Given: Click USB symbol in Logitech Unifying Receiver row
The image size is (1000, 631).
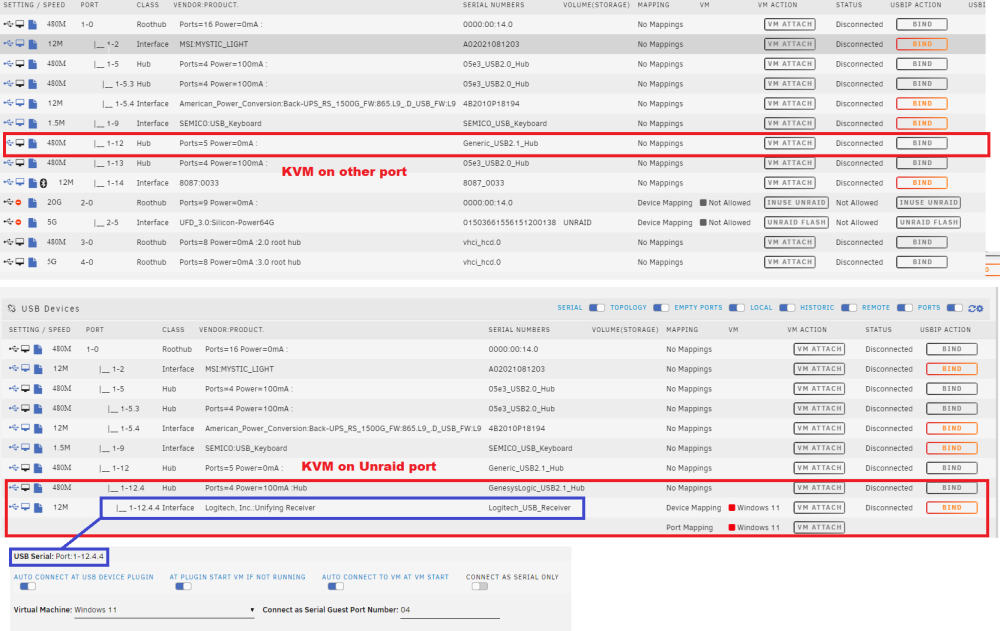Looking at the screenshot, I should pos(14,507).
